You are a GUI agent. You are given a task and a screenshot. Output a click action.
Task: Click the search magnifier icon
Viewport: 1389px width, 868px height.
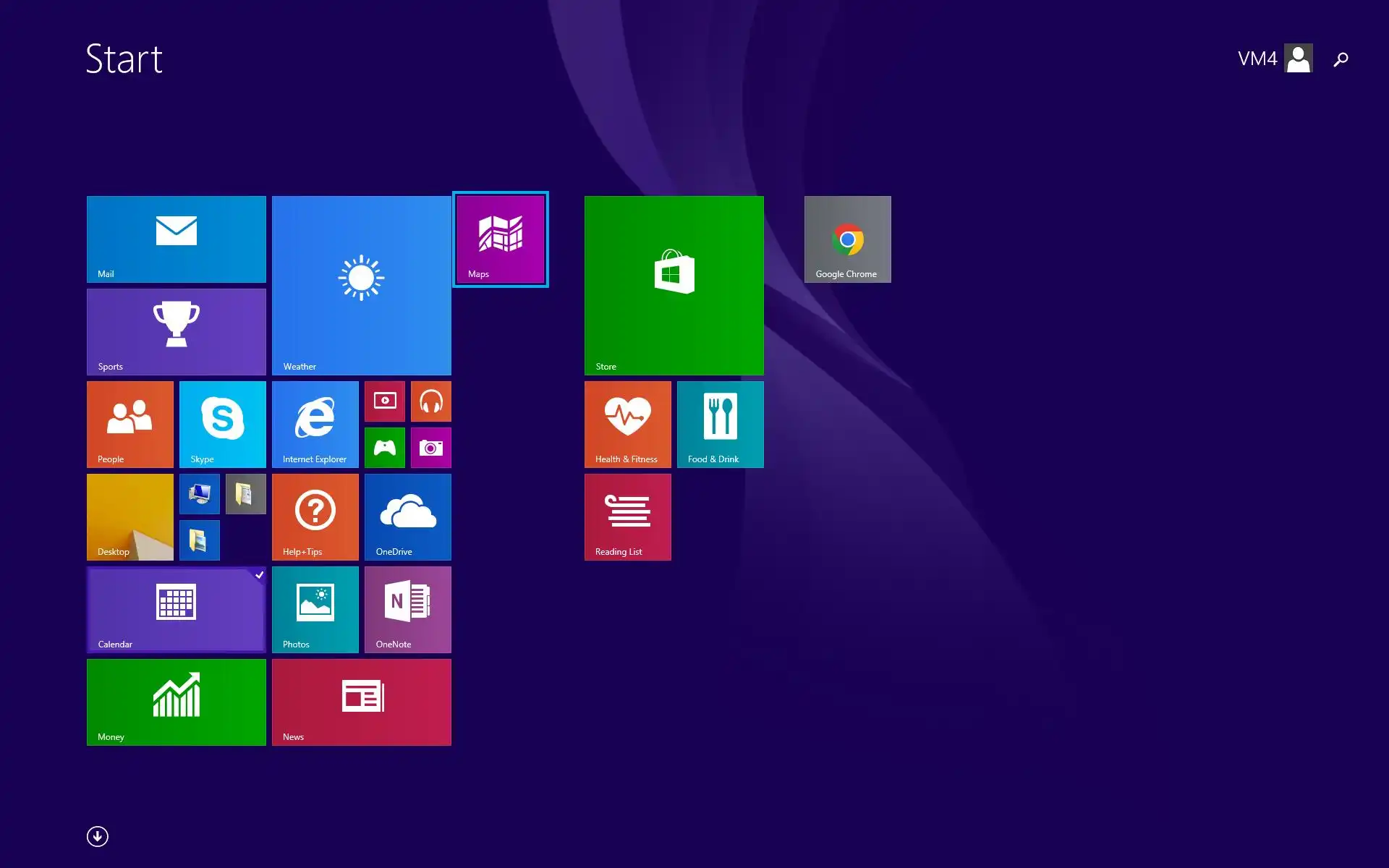click(1341, 59)
